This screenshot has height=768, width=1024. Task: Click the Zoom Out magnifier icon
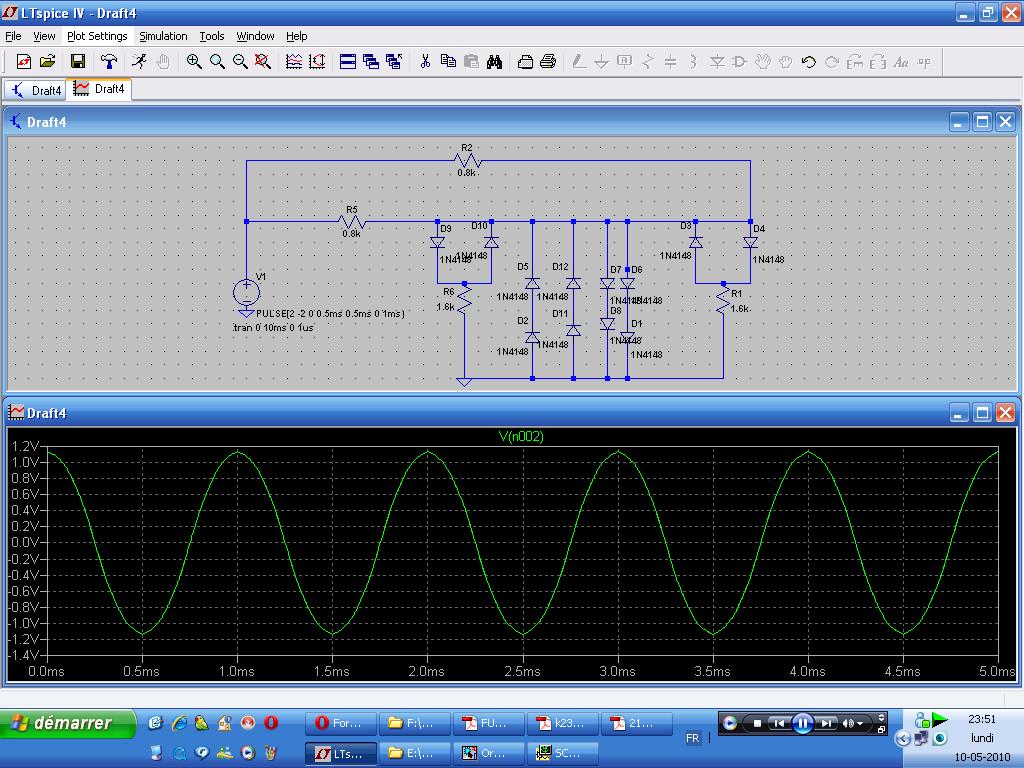[x=240, y=62]
